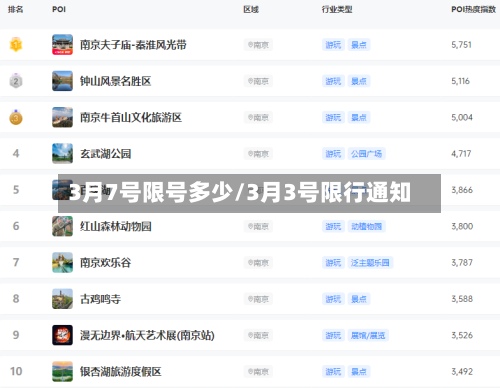Screen dimensions: 500x388
Task: Select heat index value 3,787
Action: [462, 263]
